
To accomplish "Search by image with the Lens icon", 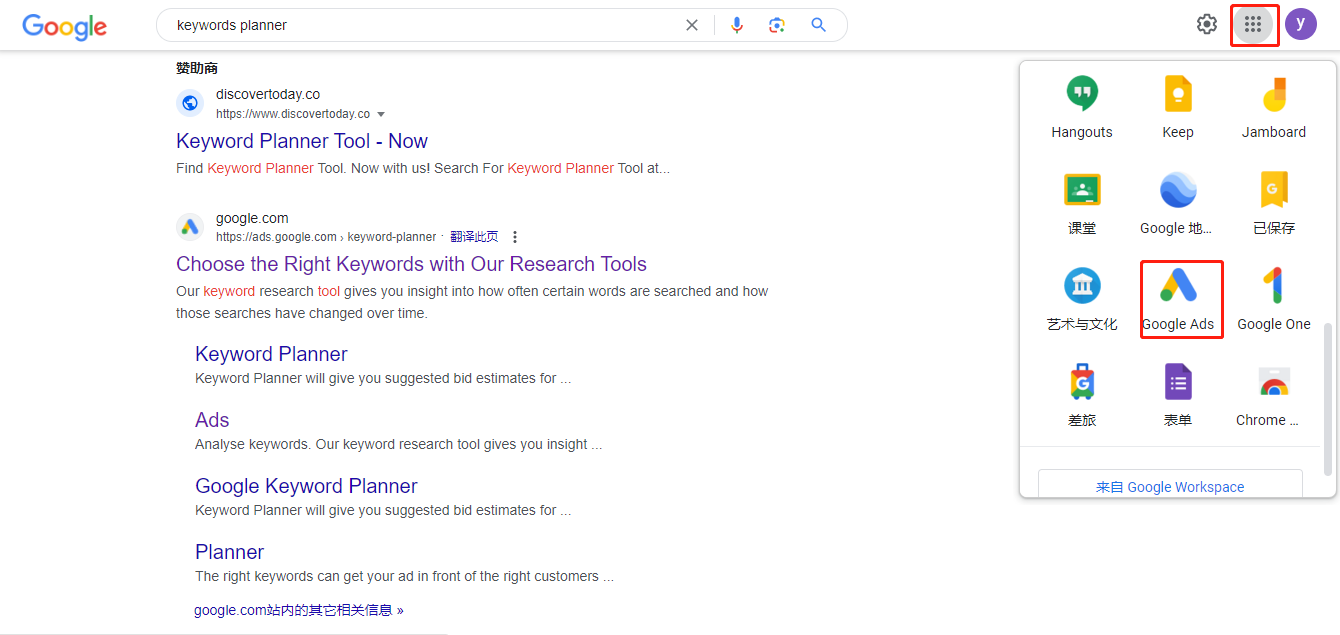I will (777, 25).
